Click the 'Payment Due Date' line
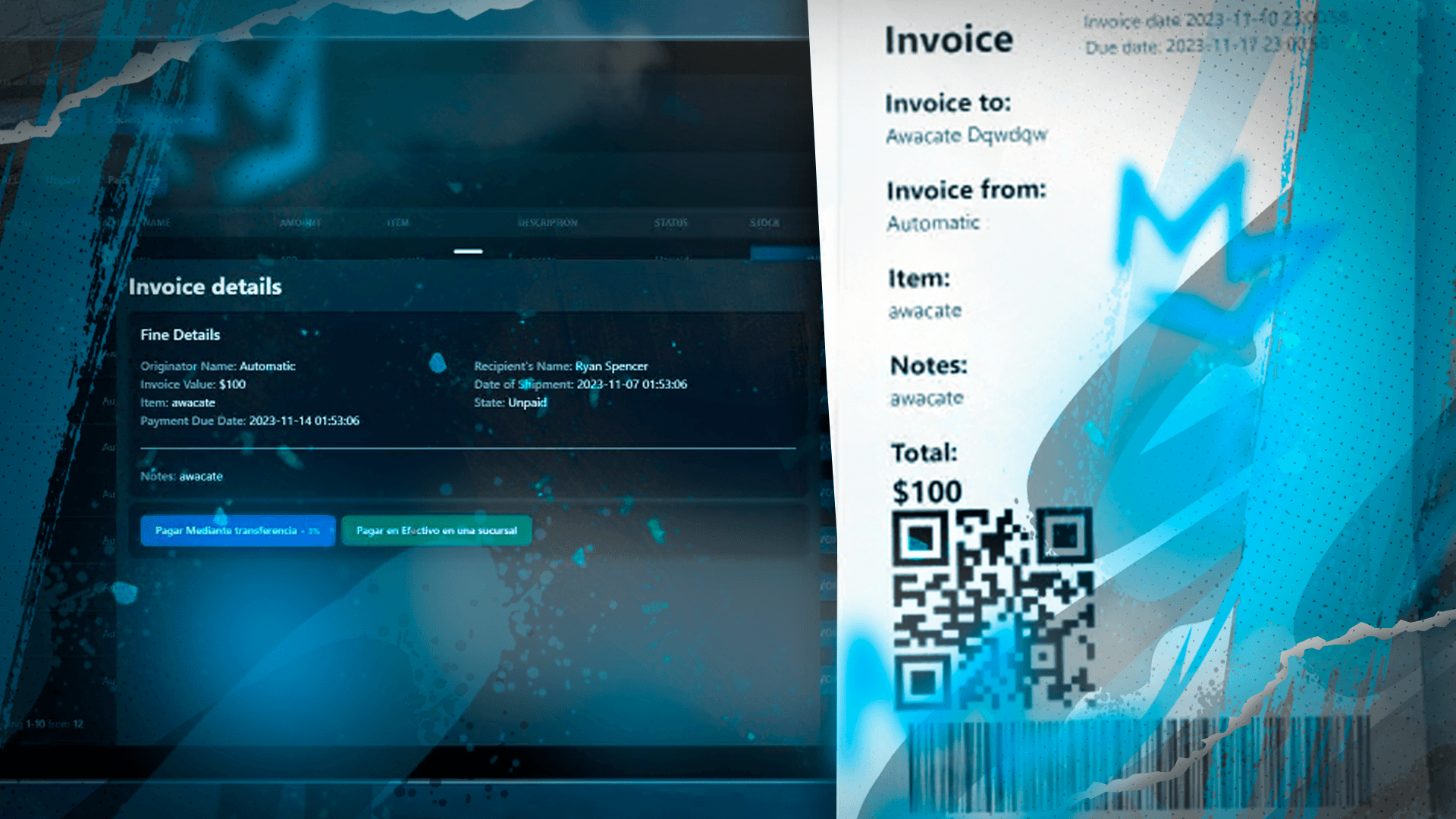The width and height of the screenshot is (1456, 819). (x=250, y=421)
